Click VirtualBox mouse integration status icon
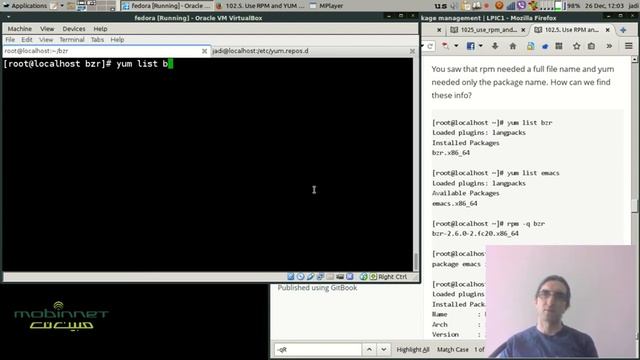This screenshot has height=360, width=640. 363,277
